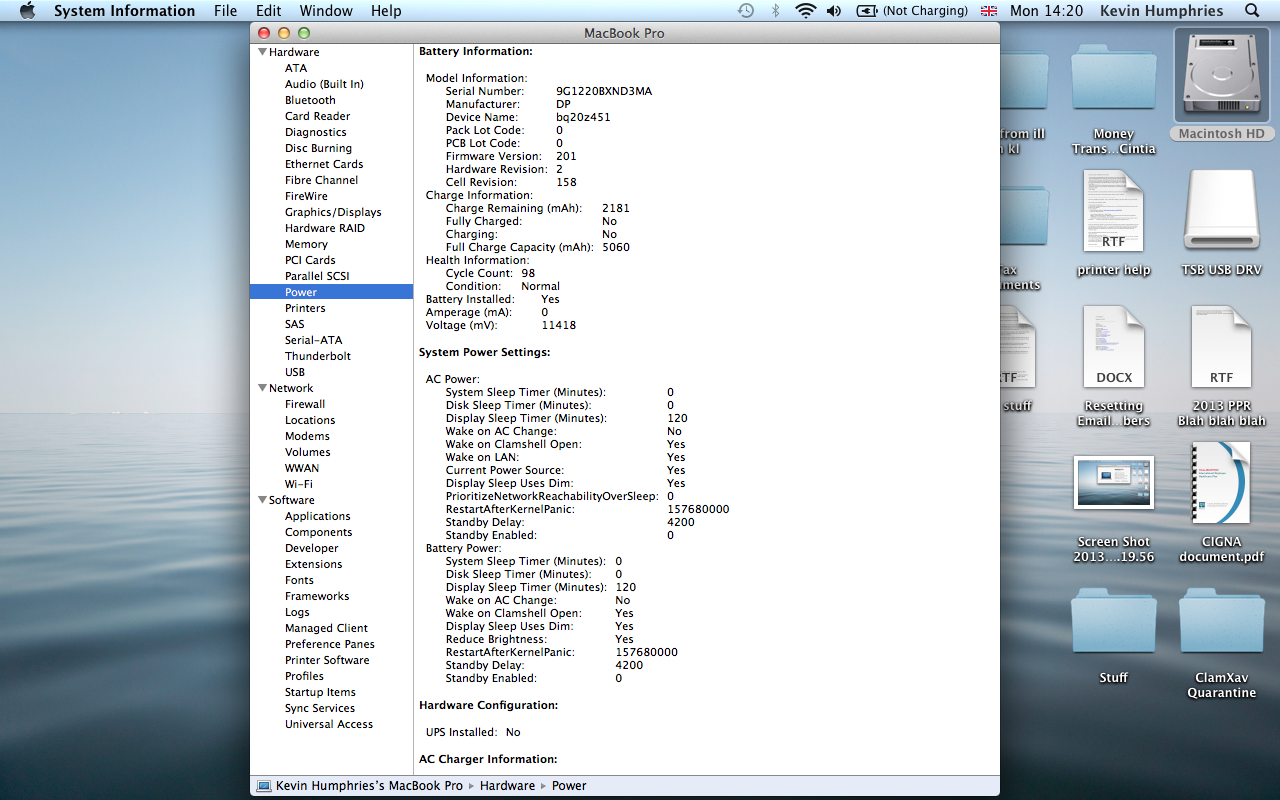The height and width of the screenshot is (800, 1280).
Task: Select ATA in the sidebar
Action: pyautogui.click(x=296, y=68)
